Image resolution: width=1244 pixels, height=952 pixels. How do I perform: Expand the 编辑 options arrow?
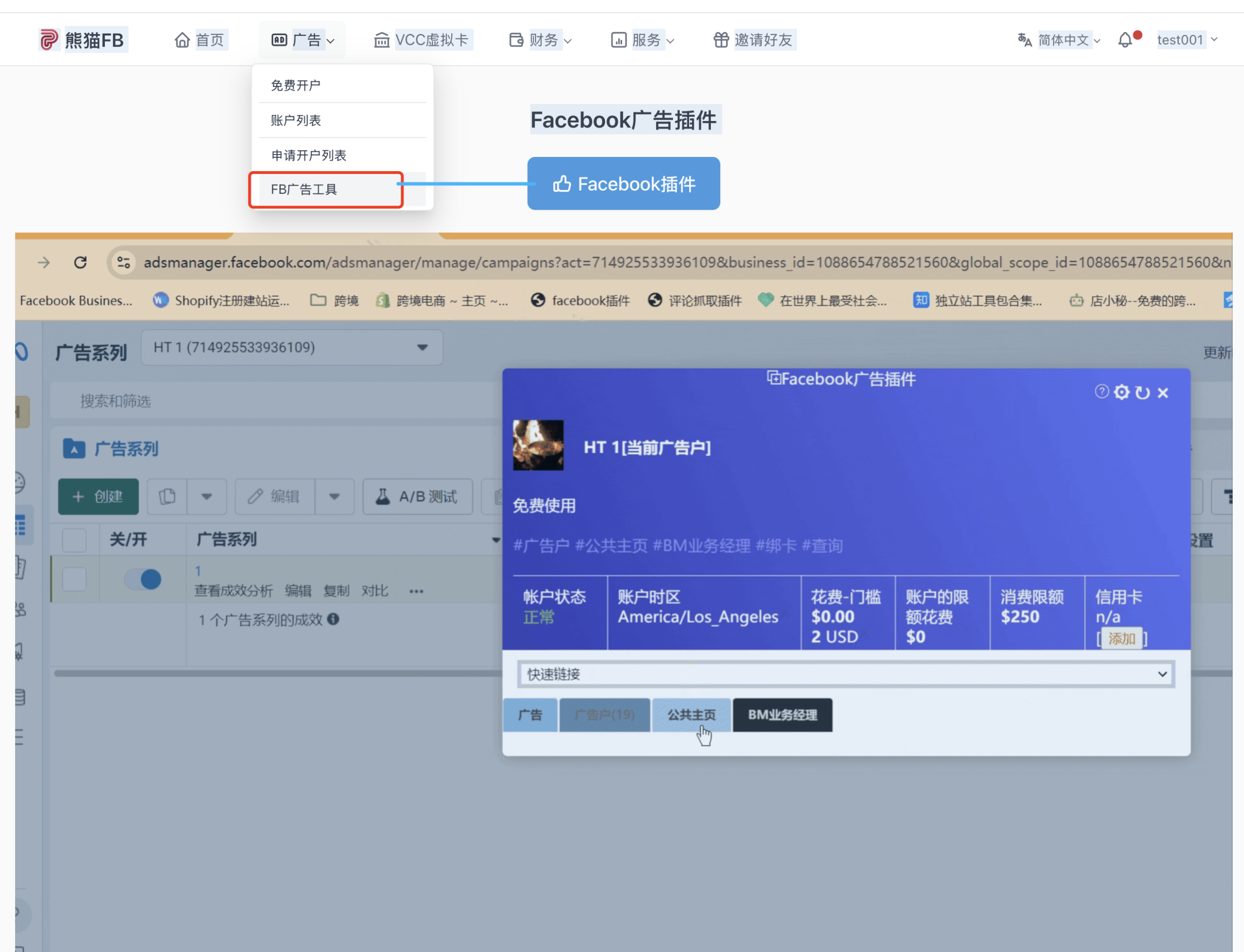(x=334, y=496)
